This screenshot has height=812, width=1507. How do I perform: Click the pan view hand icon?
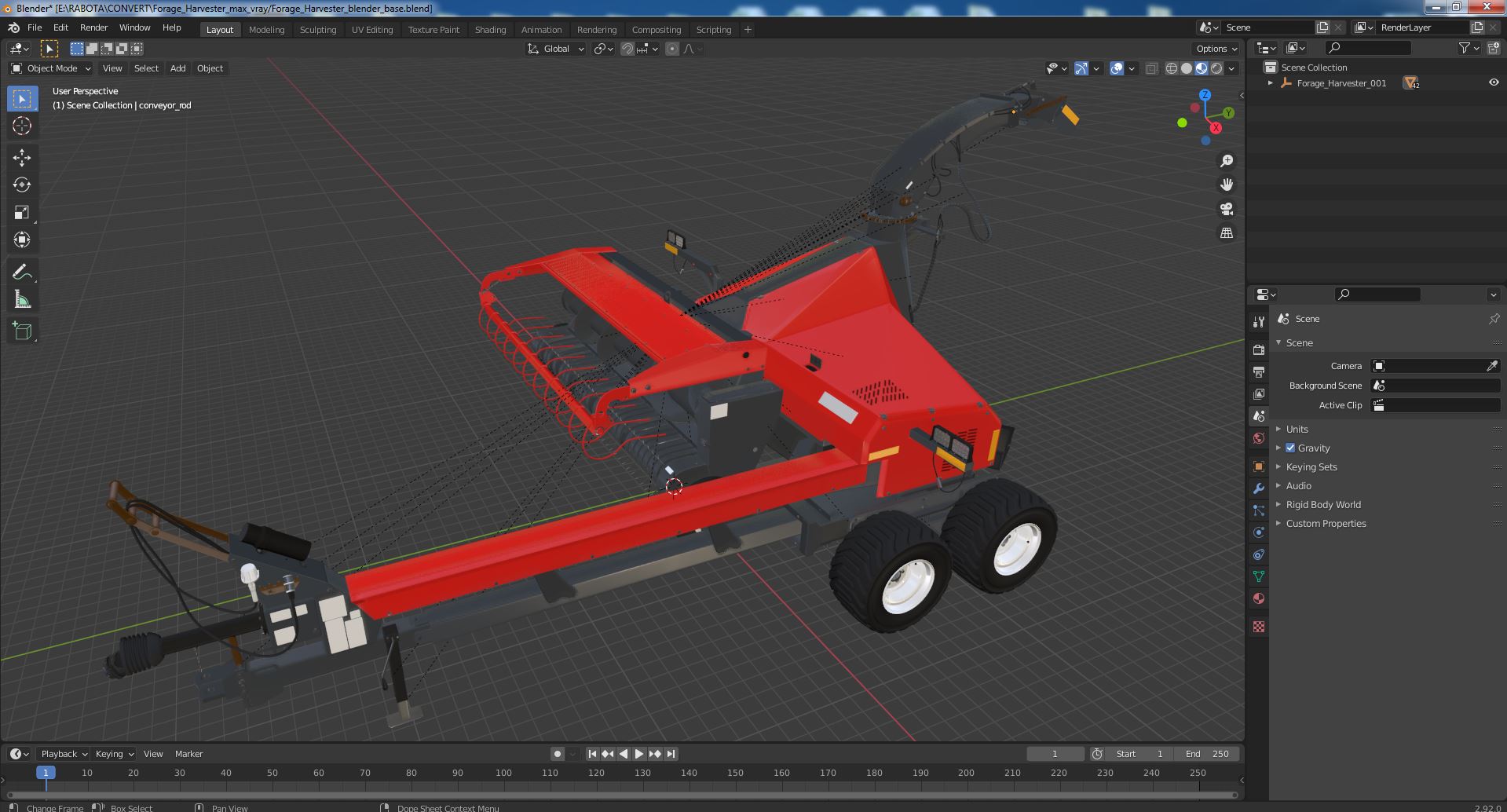(1226, 185)
